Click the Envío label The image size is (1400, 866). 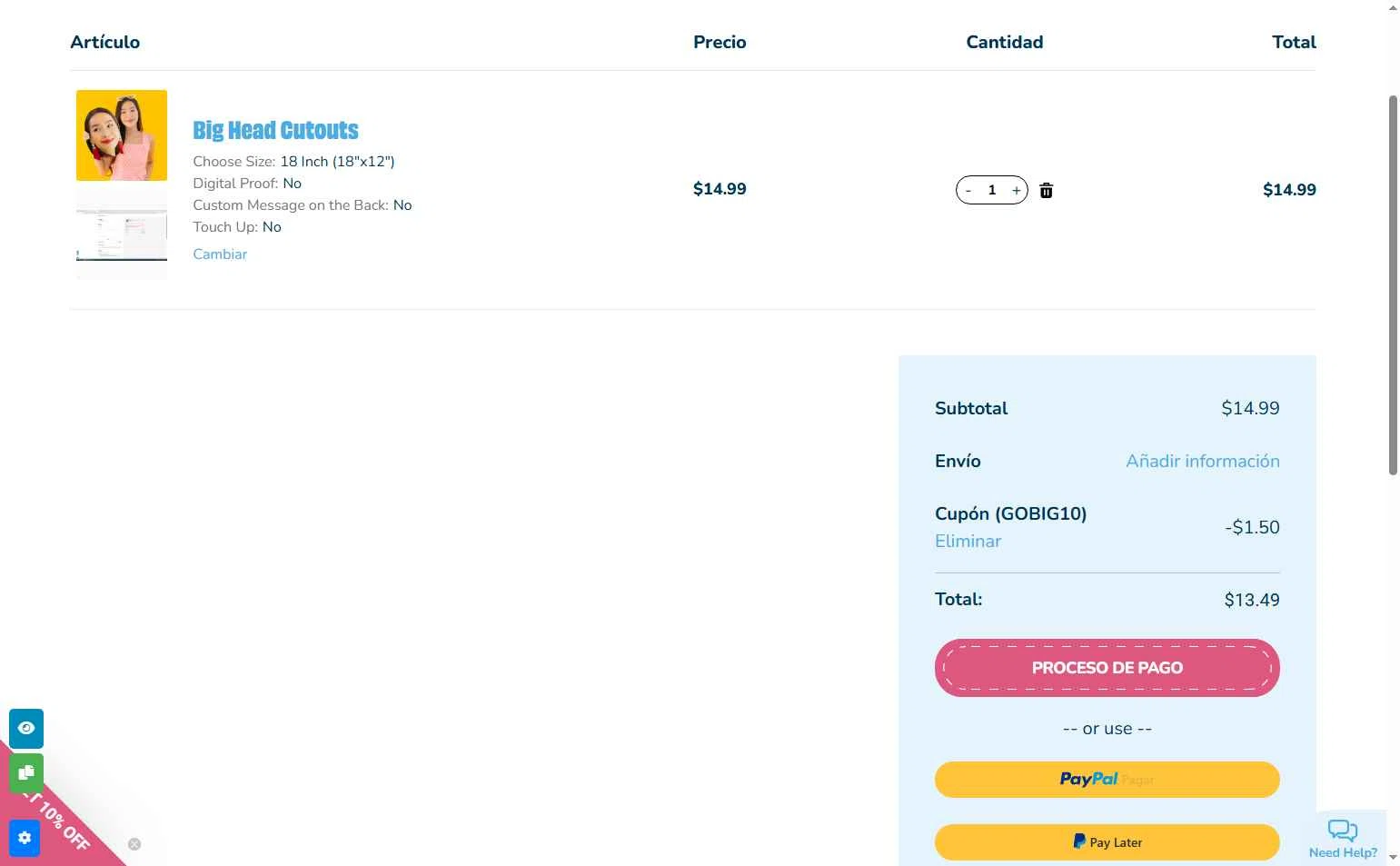coord(958,461)
